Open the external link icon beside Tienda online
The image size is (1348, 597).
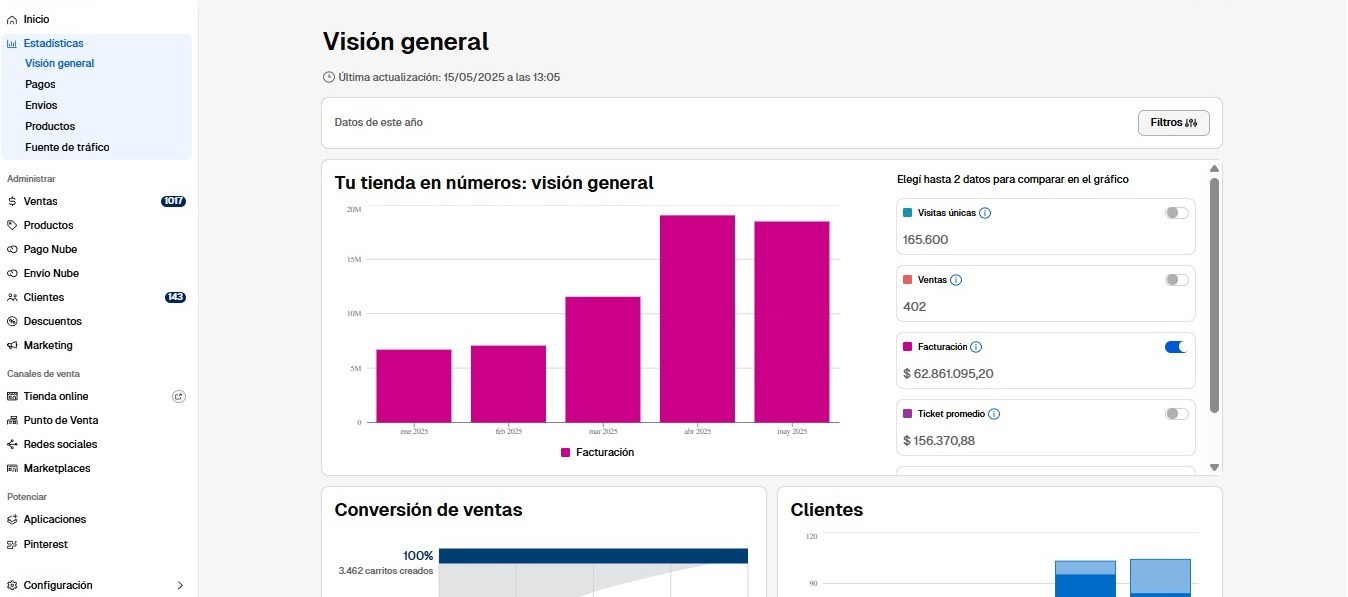coord(178,396)
